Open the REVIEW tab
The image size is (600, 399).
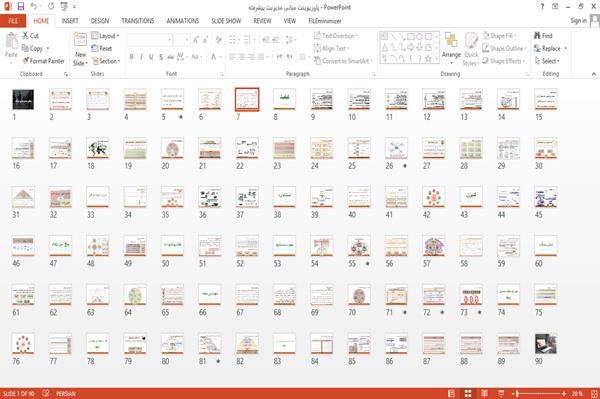pyautogui.click(x=262, y=21)
